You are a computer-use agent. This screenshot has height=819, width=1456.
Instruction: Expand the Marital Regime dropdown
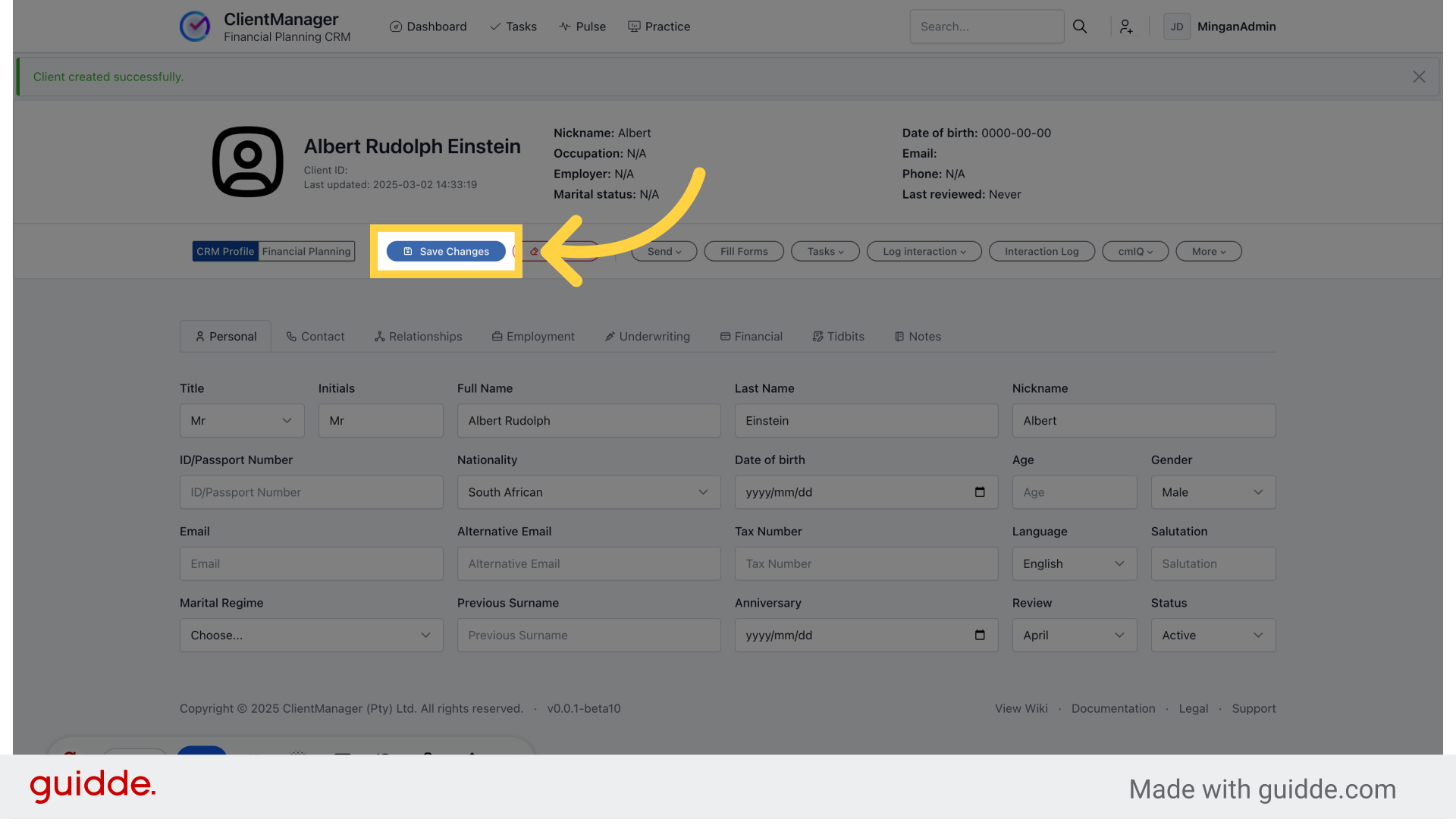coord(311,635)
